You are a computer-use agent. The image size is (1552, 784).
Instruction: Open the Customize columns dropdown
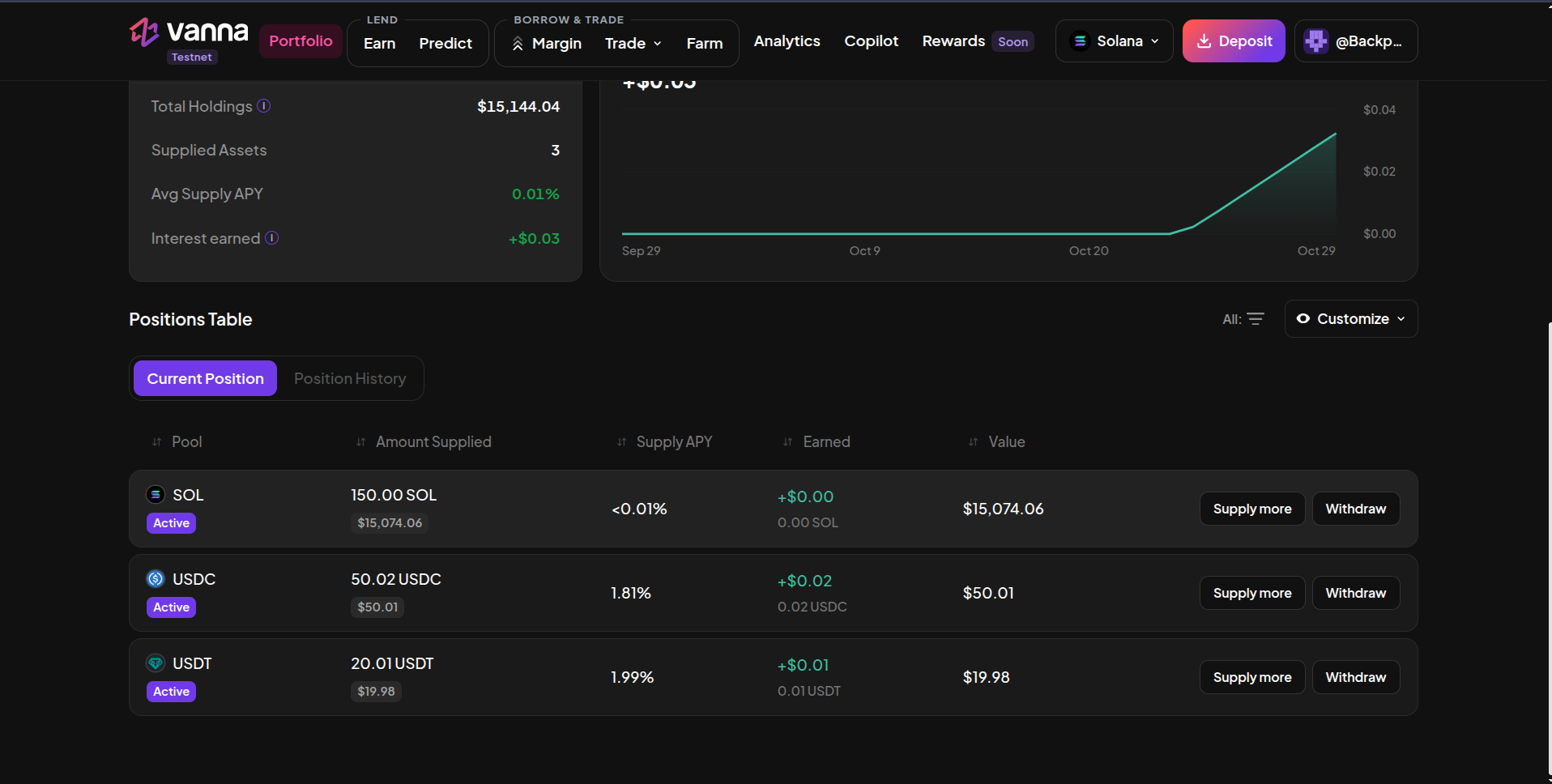click(1351, 319)
